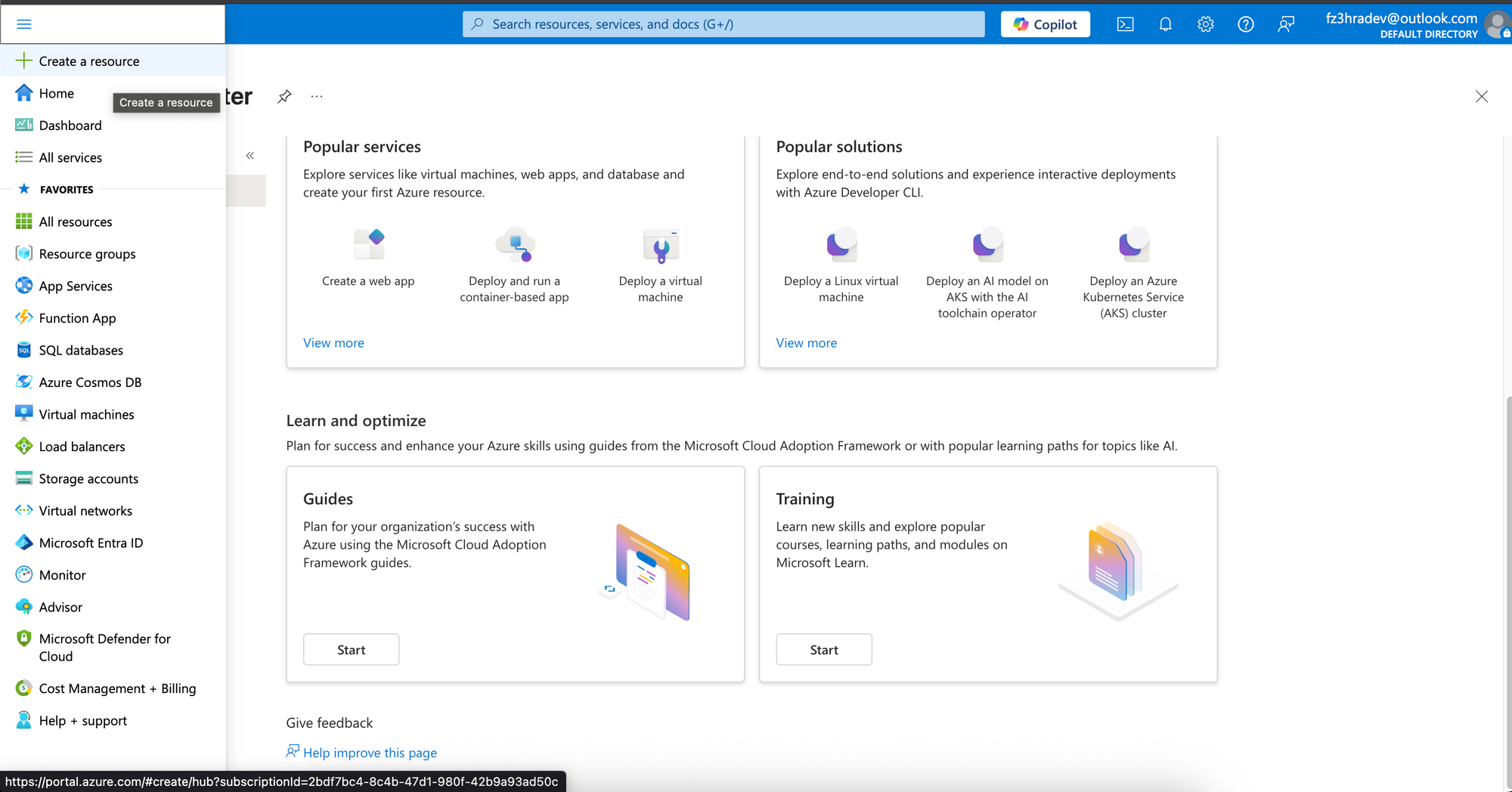Open the notifications bell
The height and width of the screenshot is (792, 1512).
tap(1165, 24)
